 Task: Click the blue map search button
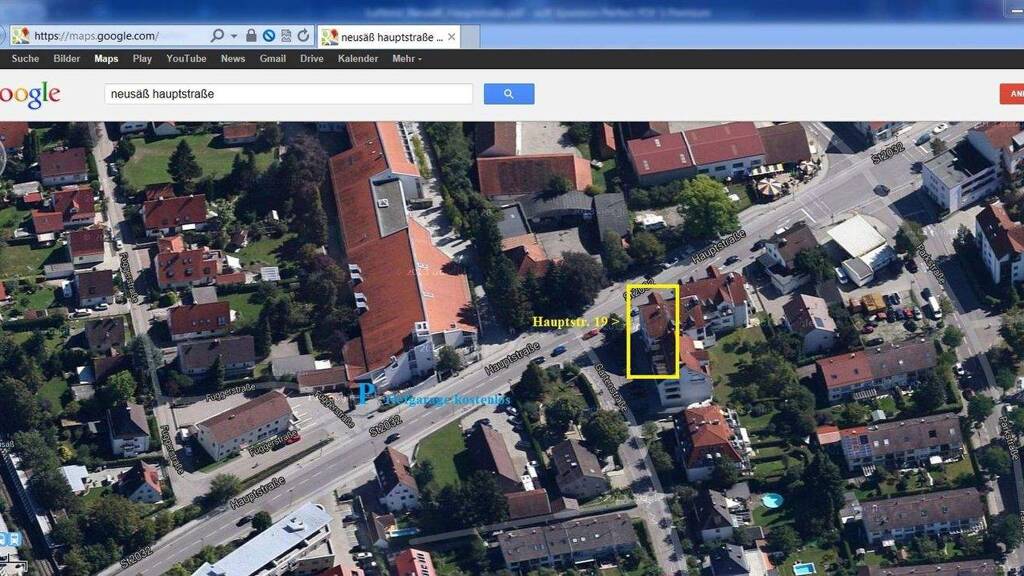pos(509,94)
